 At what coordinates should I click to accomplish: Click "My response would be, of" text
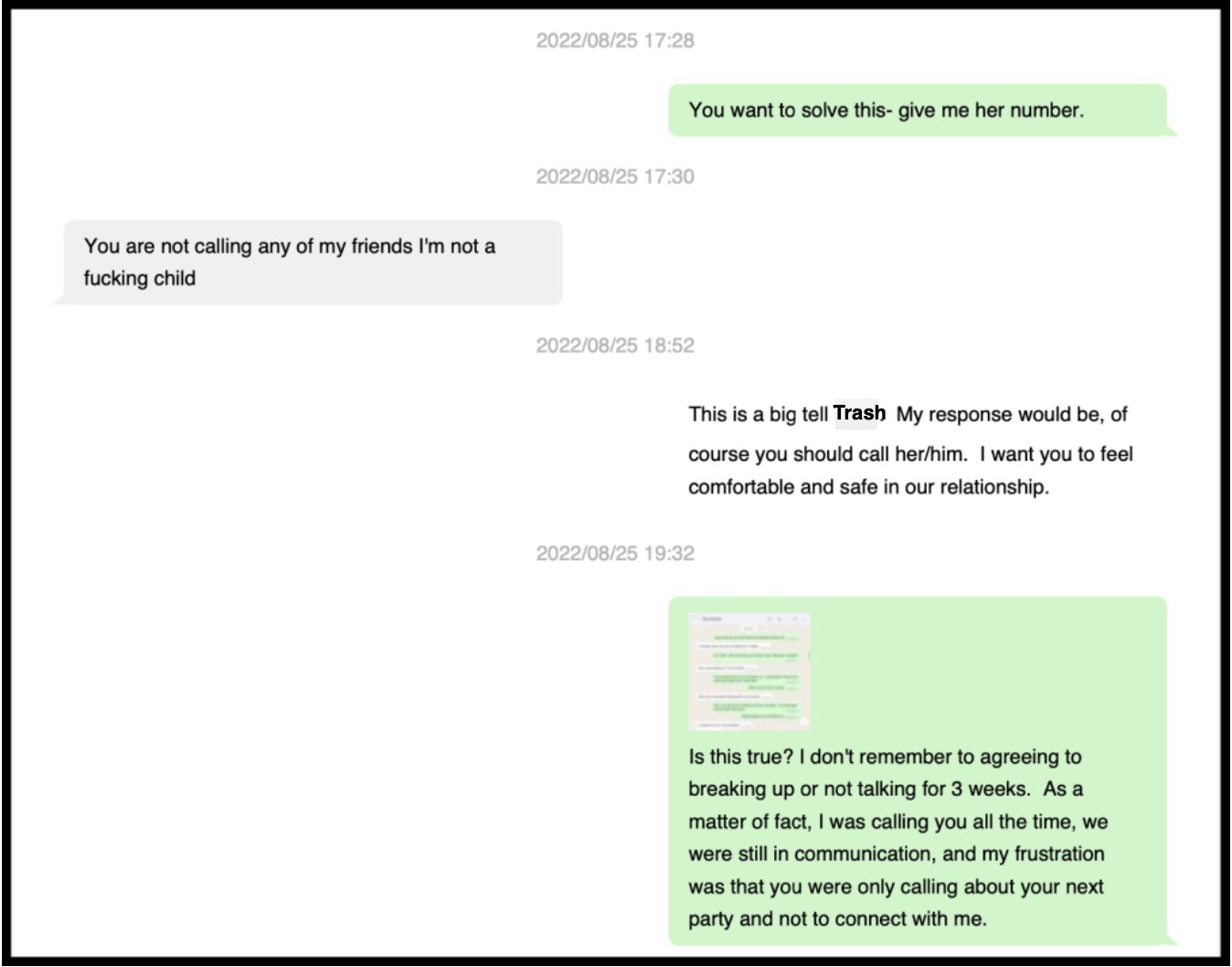(1011, 415)
